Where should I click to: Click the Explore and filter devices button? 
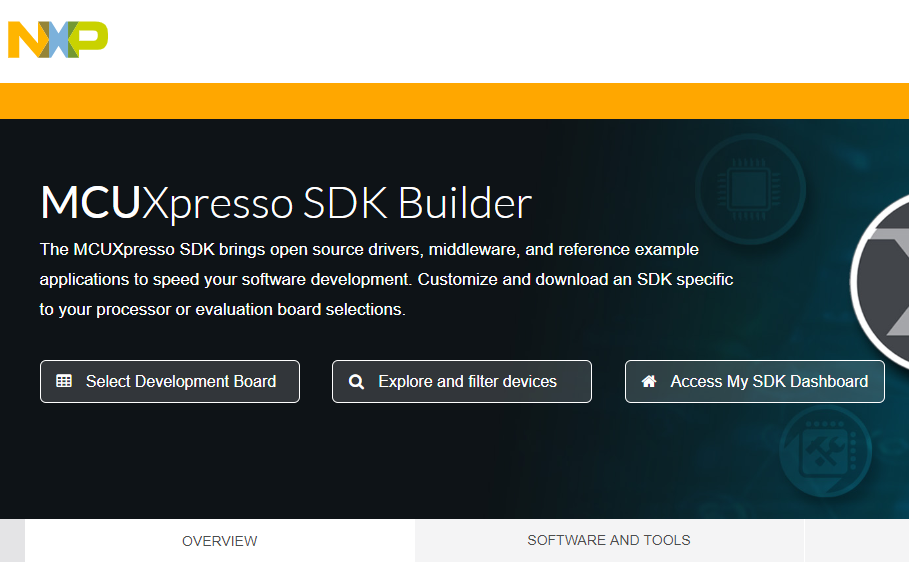pos(462,382)
